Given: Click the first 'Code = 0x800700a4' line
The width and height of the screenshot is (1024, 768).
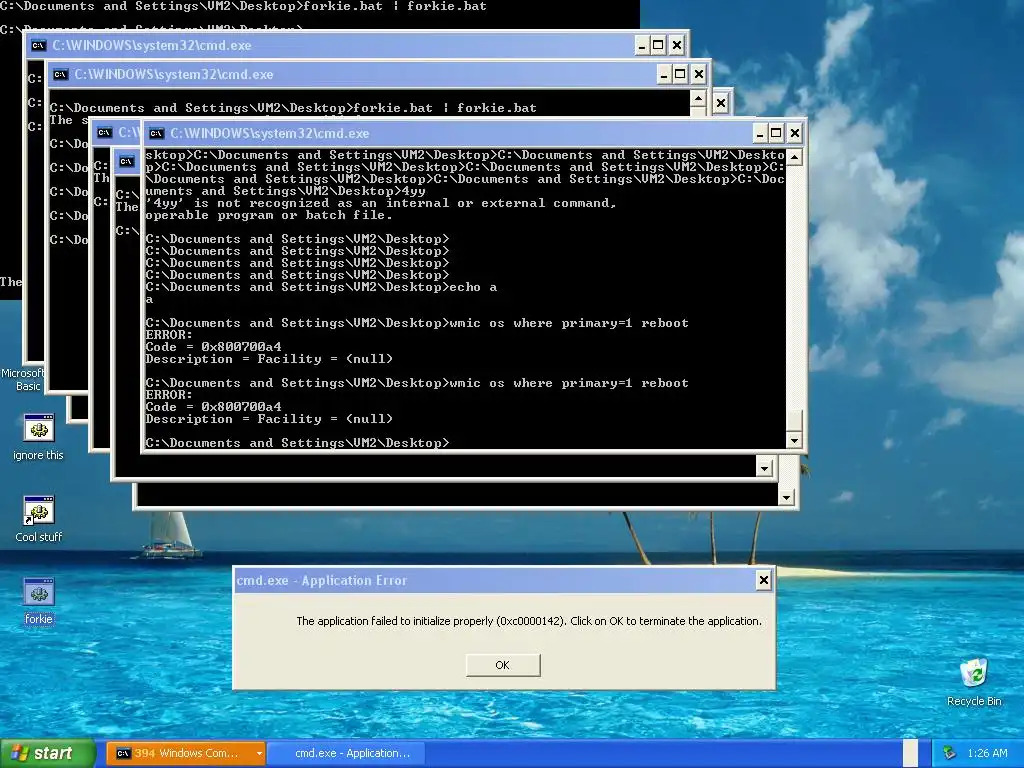Looking at the screenshot, I should (213, 347).
